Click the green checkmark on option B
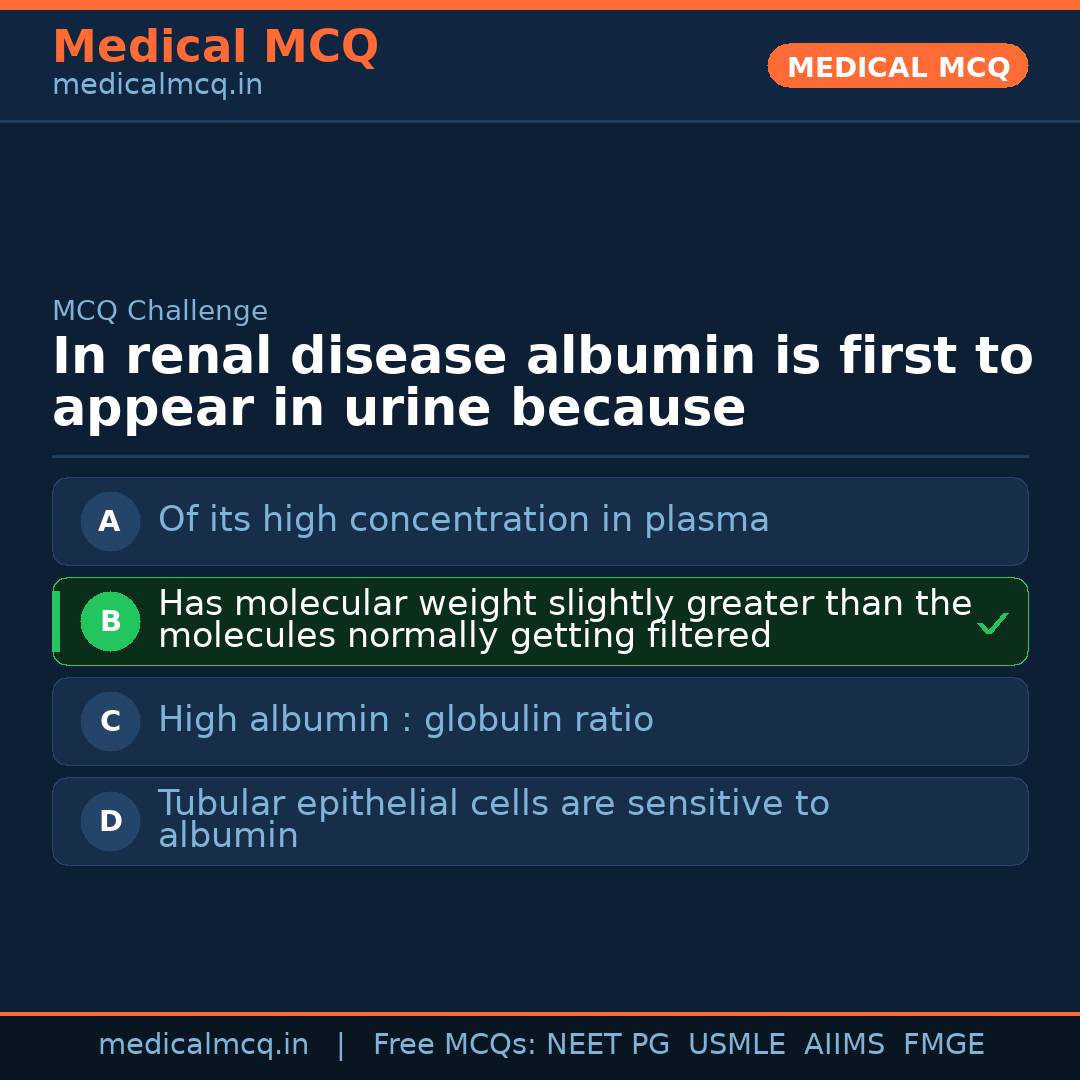The width and height of the screenshot is (1080, 1080). (992, 624)
